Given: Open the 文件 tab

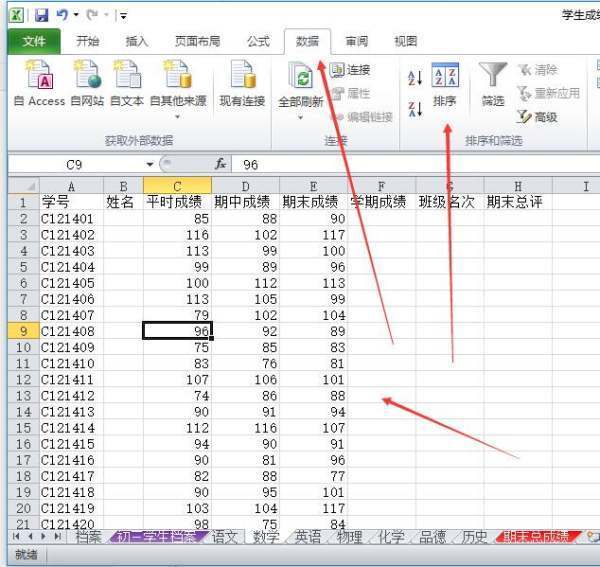Looking at the screenshot, I should tap(34, 41).
